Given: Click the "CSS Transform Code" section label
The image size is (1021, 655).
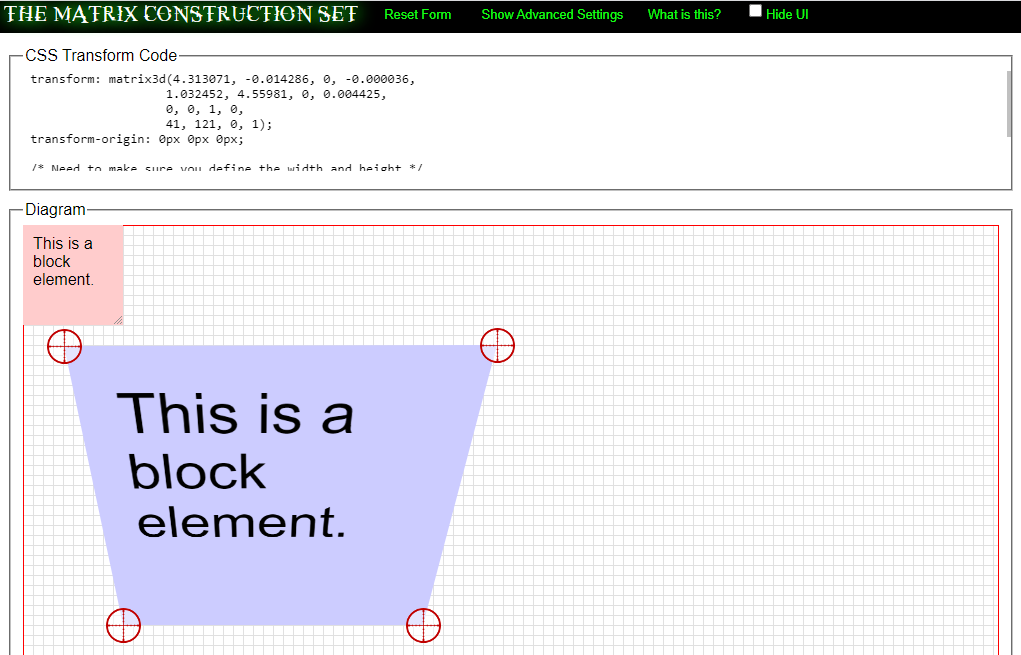Looking at the screenshot, I should coord(101,56).
